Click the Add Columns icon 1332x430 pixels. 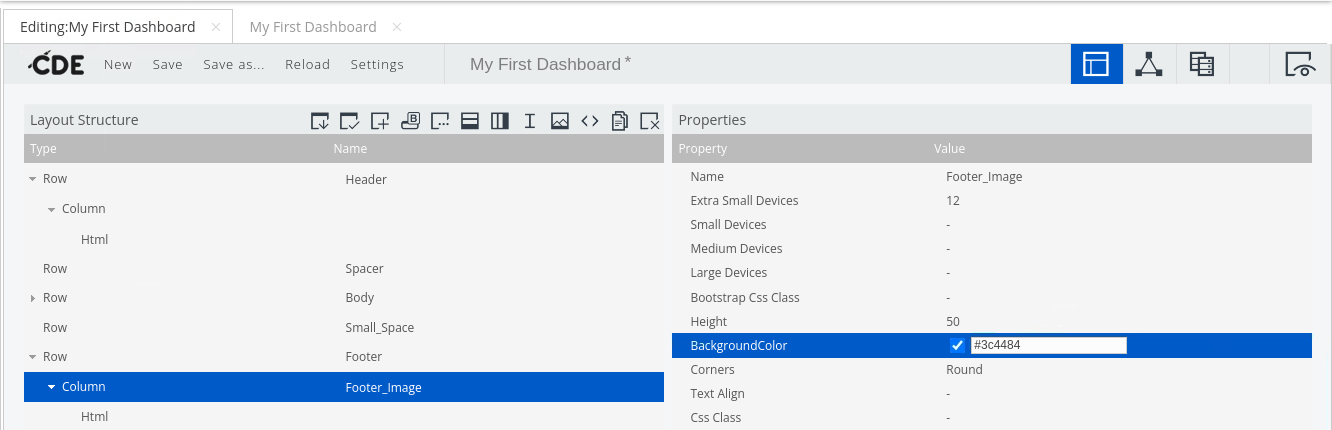click(x=500, y=121)
